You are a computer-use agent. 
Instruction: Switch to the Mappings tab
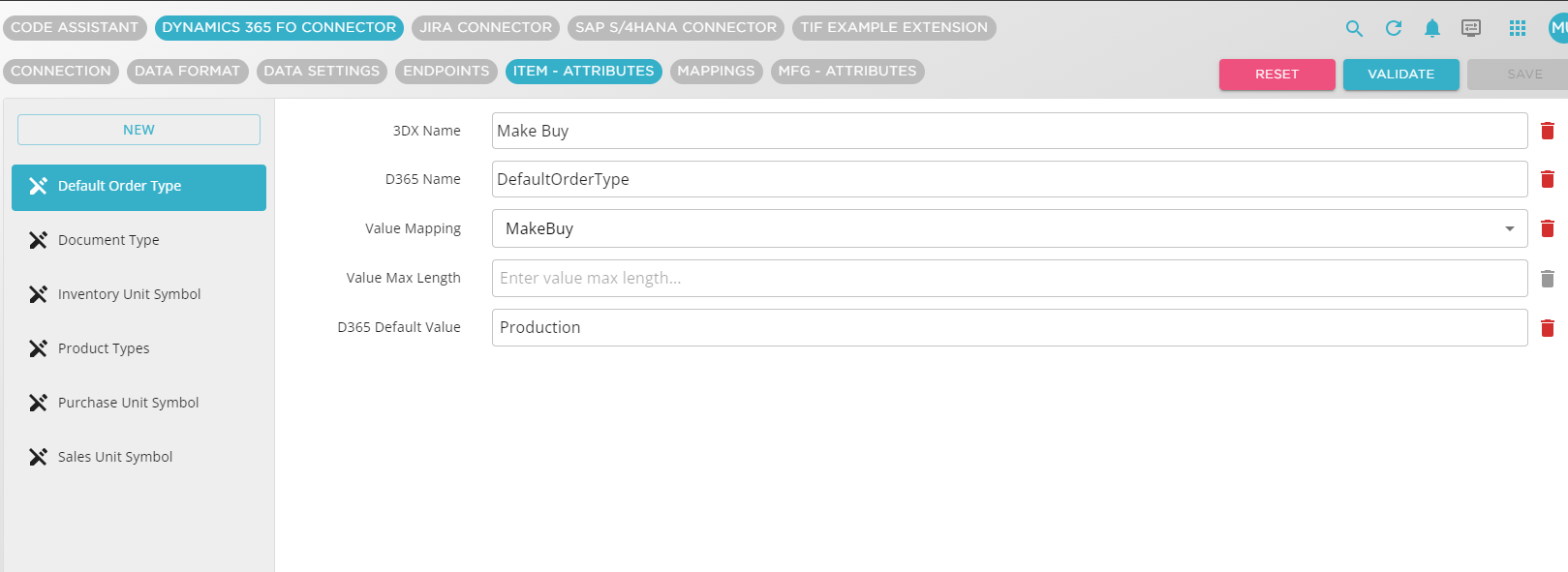pyautogui.click(x=716, y=72)
